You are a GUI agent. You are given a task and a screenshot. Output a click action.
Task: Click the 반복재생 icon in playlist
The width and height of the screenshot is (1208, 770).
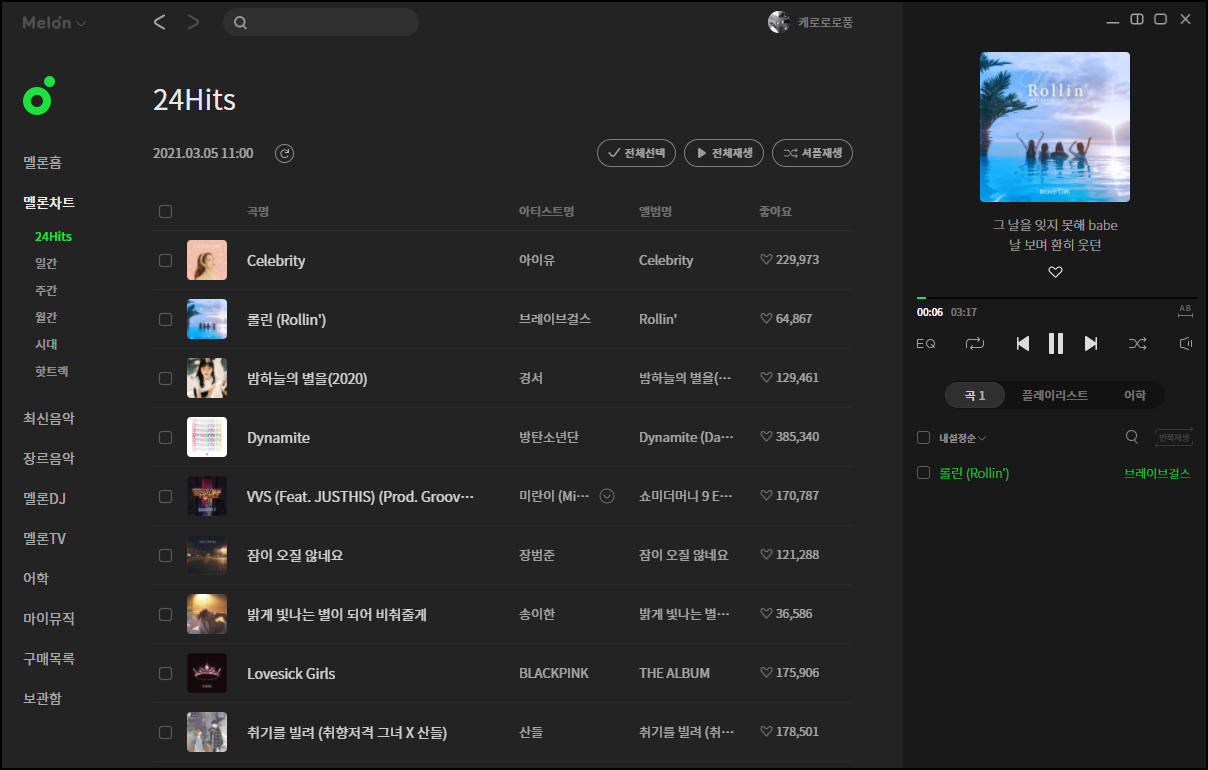[x=1174, y=437]
